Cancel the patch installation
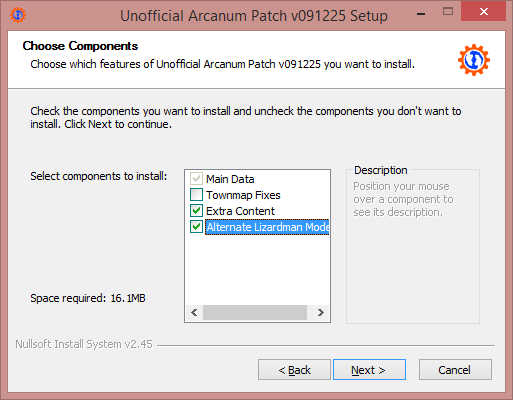The width and height of the screenshot is (513, 400). [x=455, y=370]
